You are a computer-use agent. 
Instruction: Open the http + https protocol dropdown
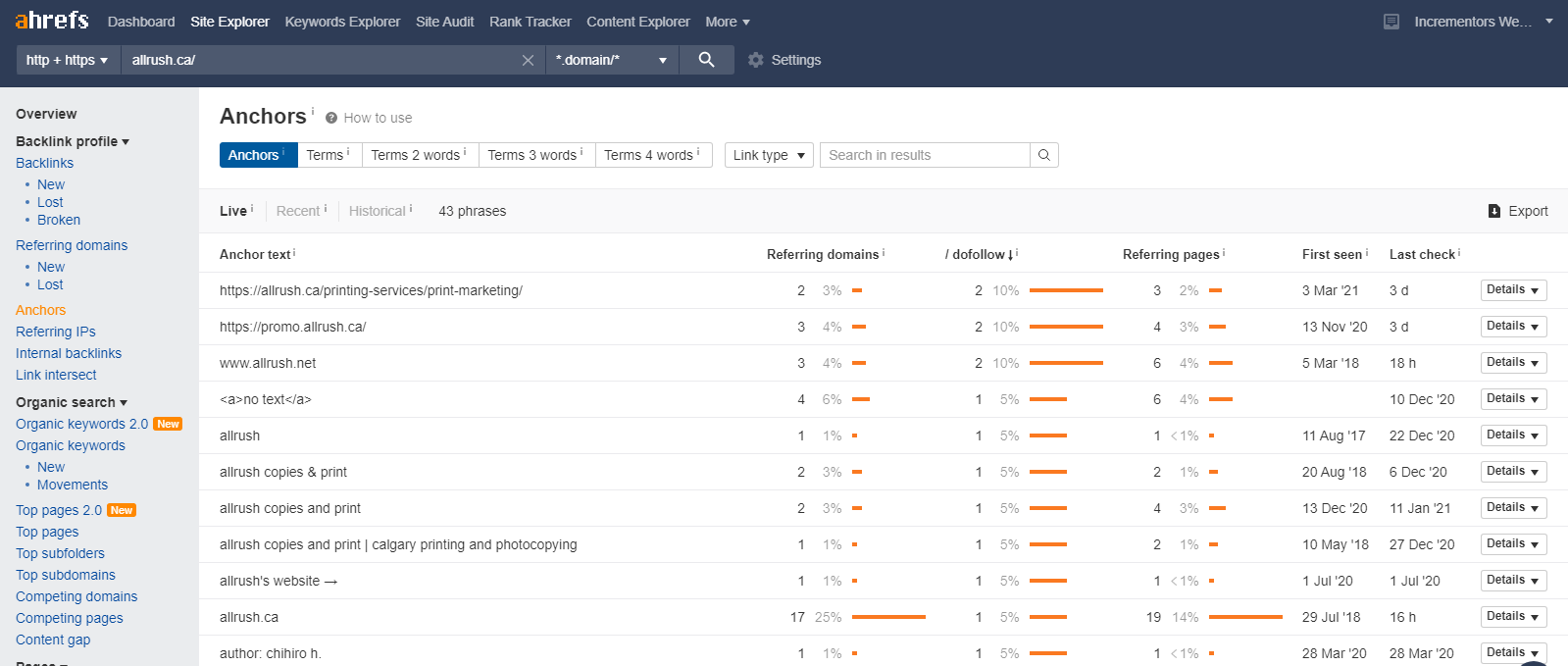tap(68, 60)
